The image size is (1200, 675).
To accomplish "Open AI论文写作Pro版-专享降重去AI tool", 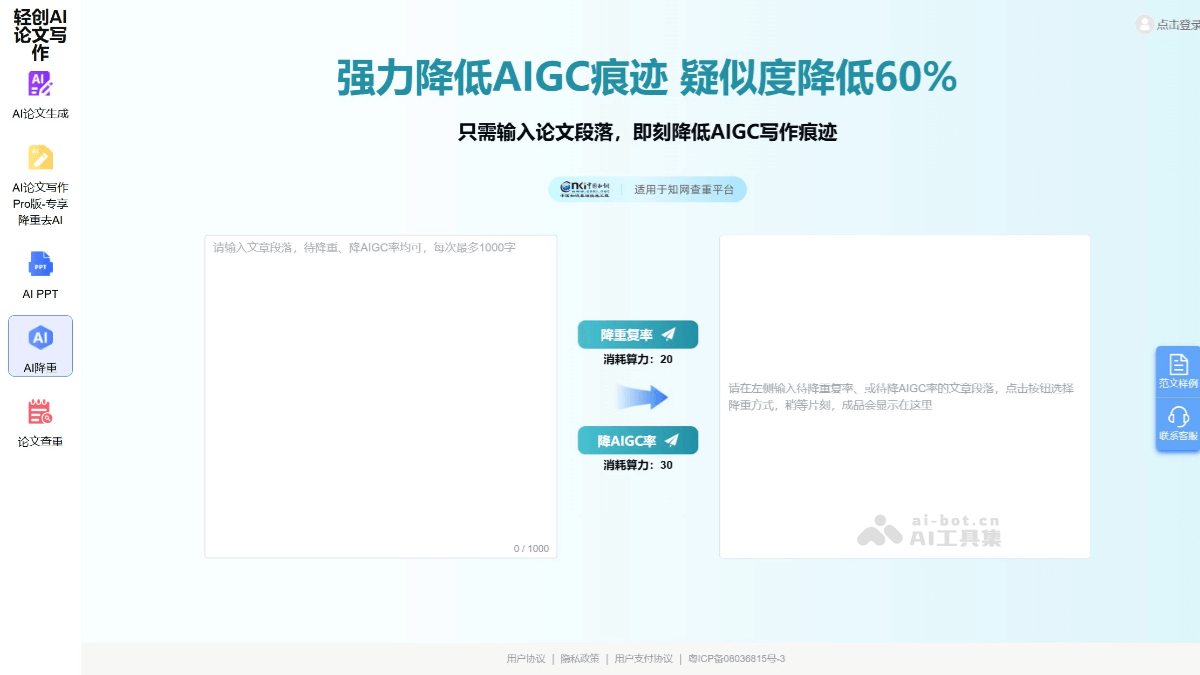I will 40,160.
